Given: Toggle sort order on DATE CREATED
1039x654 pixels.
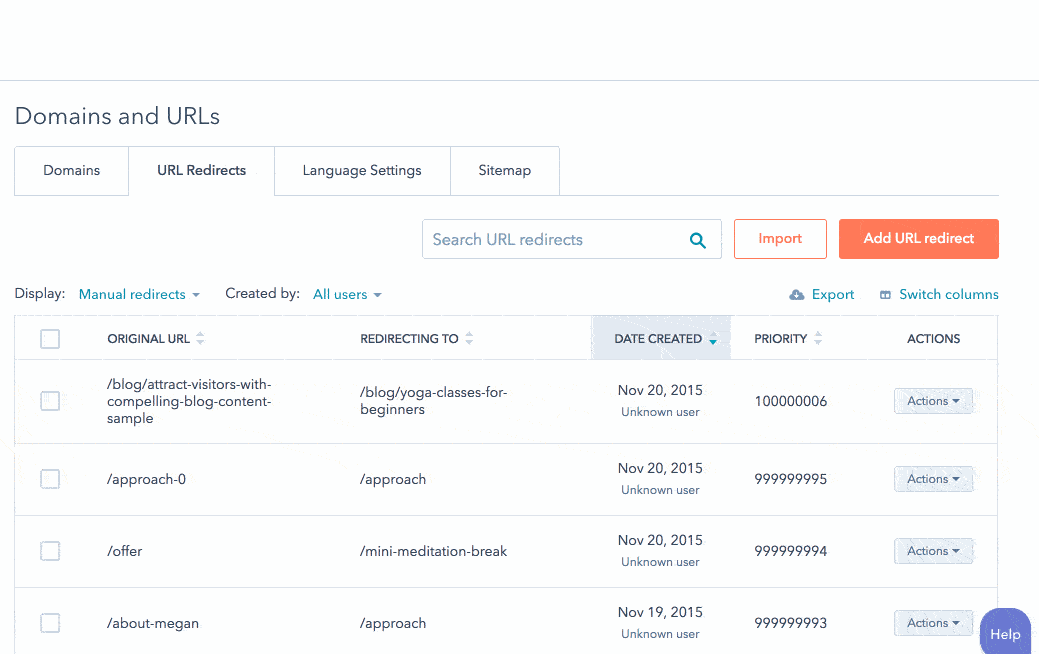Looking at the screenshot, I should coord(713,339).
